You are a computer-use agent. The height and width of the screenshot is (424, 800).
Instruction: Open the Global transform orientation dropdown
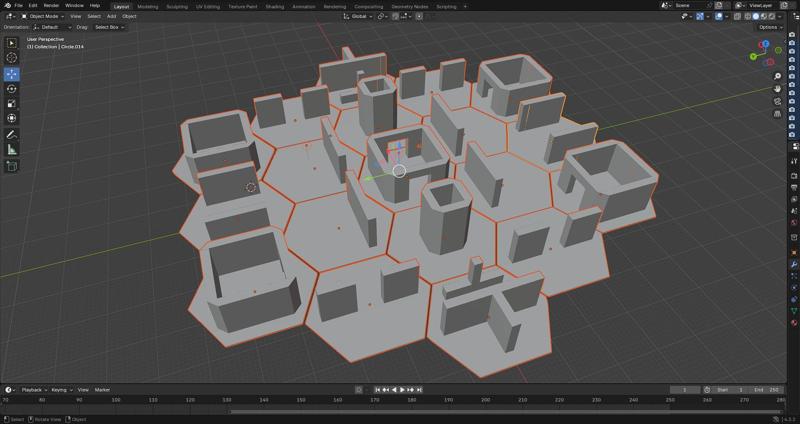357,16
